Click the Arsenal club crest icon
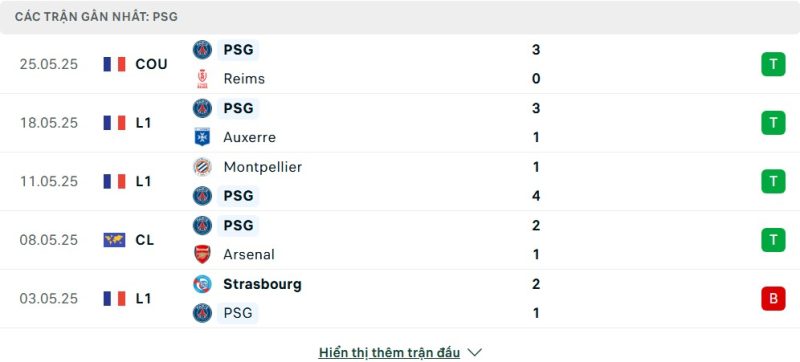Viewport: 800px width, 362px height. click(x=203, y=254)
